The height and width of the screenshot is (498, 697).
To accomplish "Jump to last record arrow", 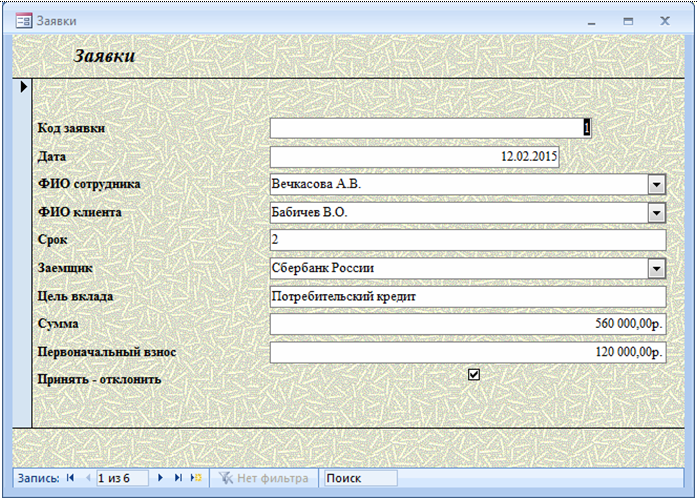I will pos(178,478).
